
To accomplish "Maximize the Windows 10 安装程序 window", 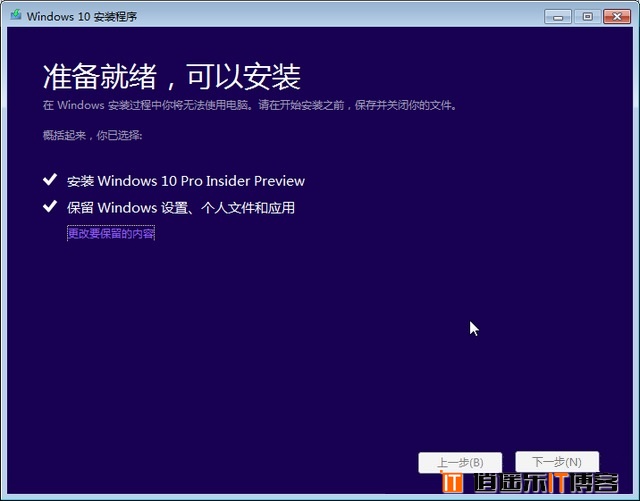I will coord(587,17).
